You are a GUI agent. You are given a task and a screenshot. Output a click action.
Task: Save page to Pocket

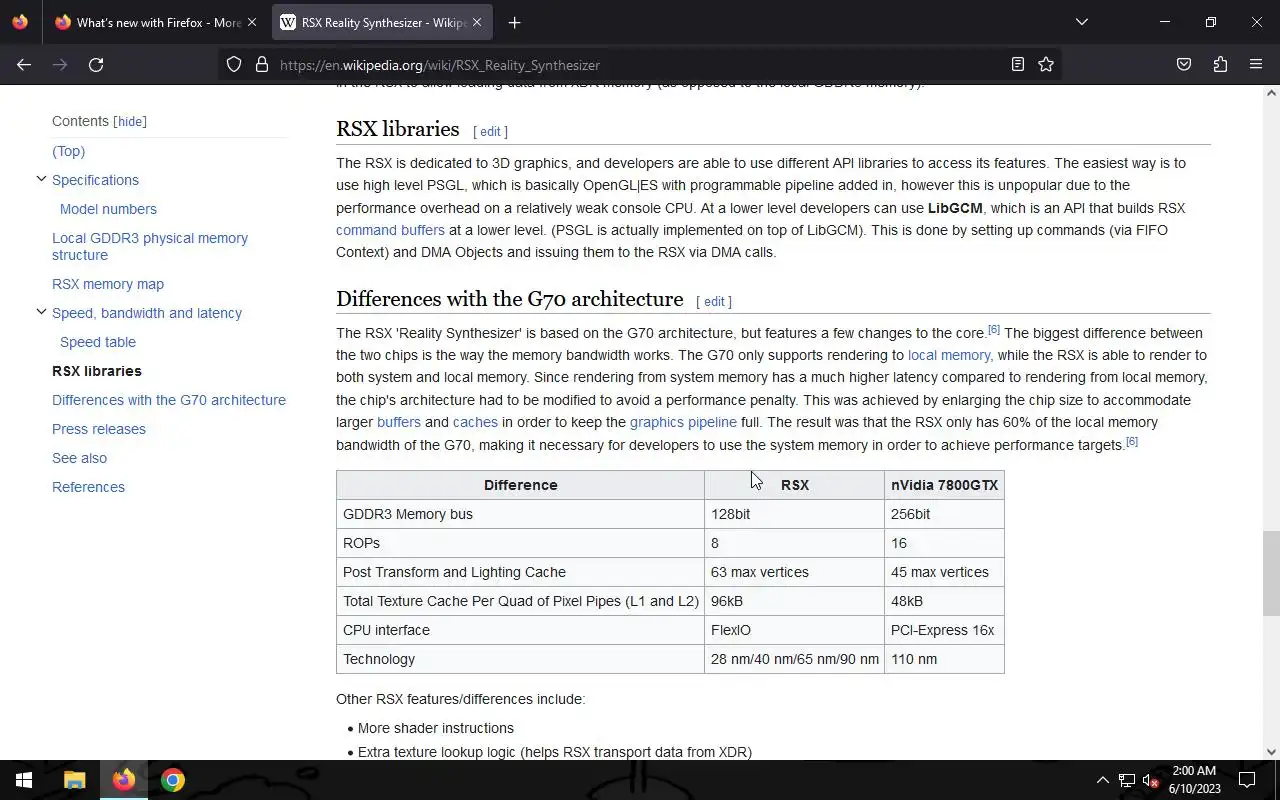[x=1184, y=65]
